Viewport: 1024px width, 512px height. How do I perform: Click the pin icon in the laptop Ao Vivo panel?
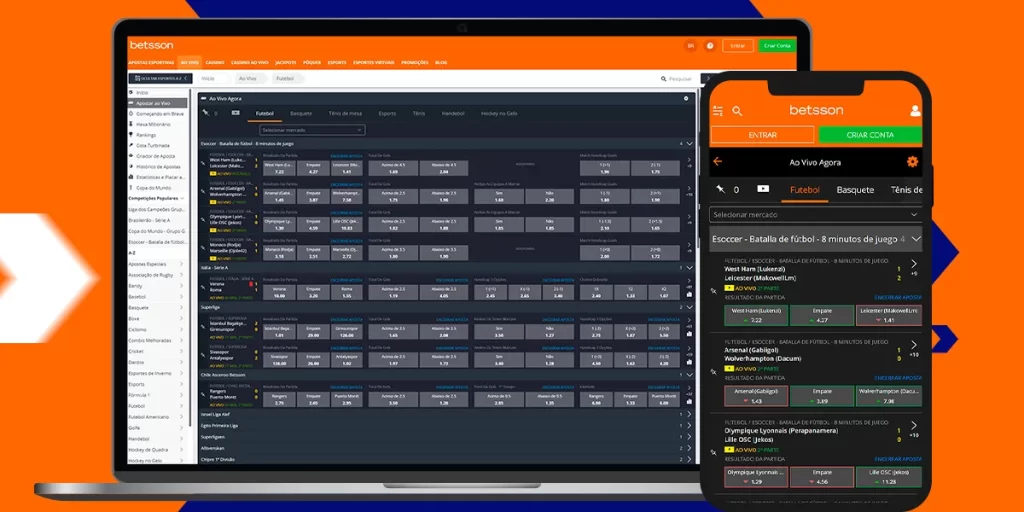coord(206,113)
